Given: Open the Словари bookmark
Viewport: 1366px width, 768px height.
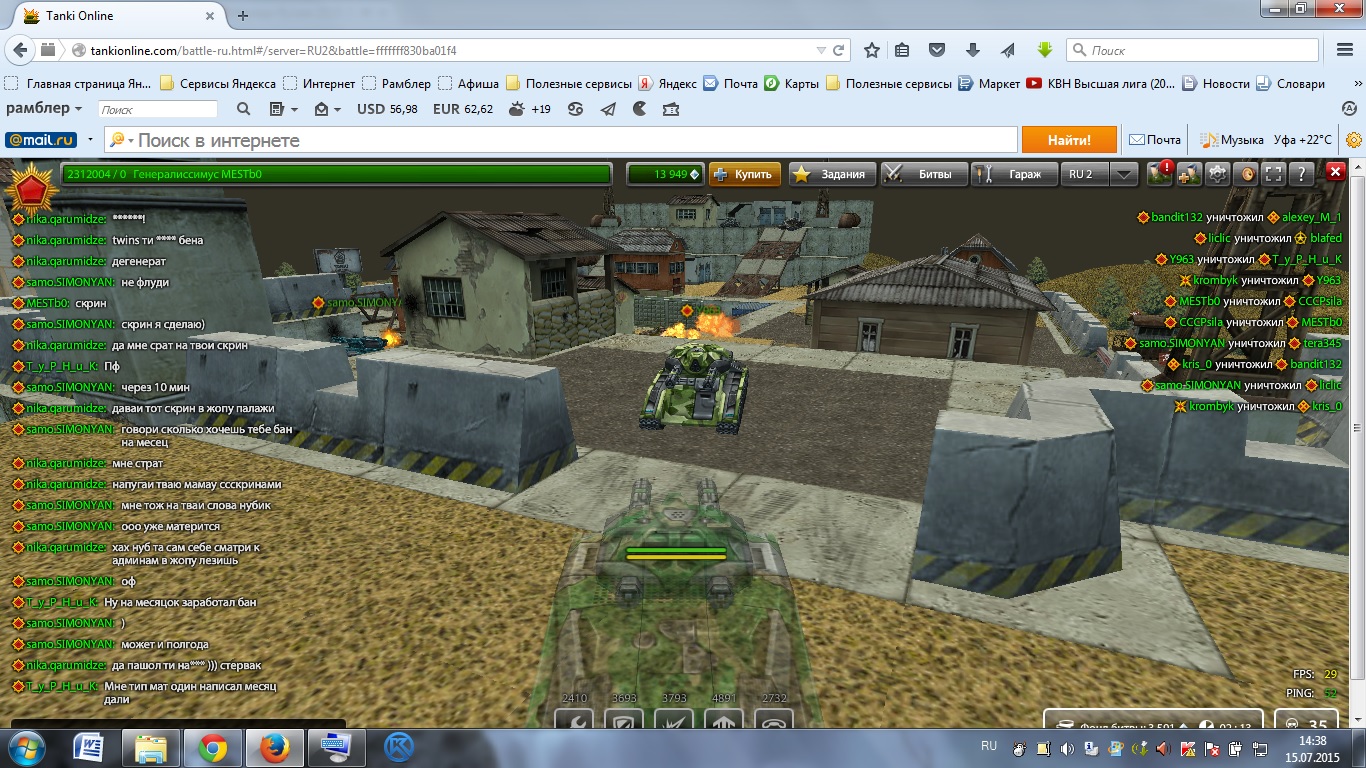Looking at the screenshot, I should 1291,84.
